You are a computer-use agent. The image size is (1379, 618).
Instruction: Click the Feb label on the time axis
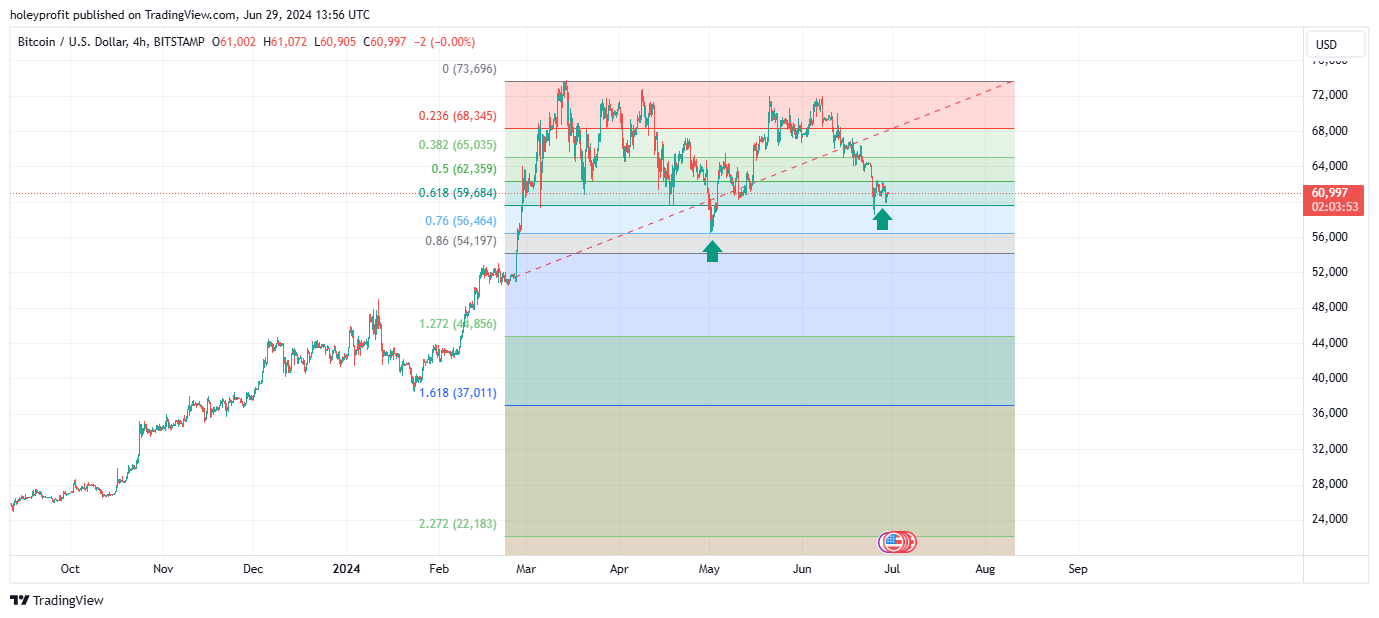(439, 569)
